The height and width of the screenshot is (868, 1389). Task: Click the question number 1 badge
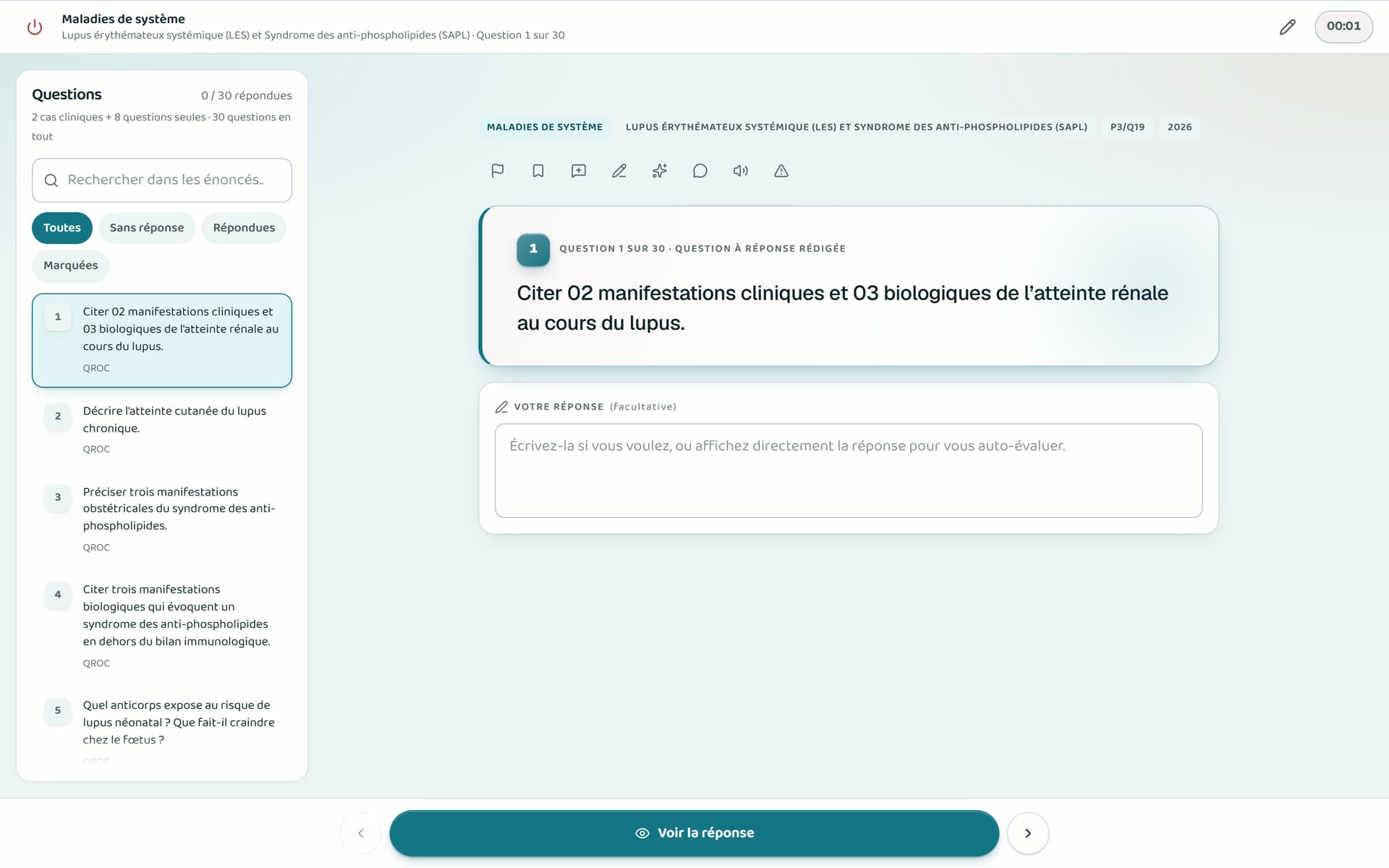pos(533,250)
